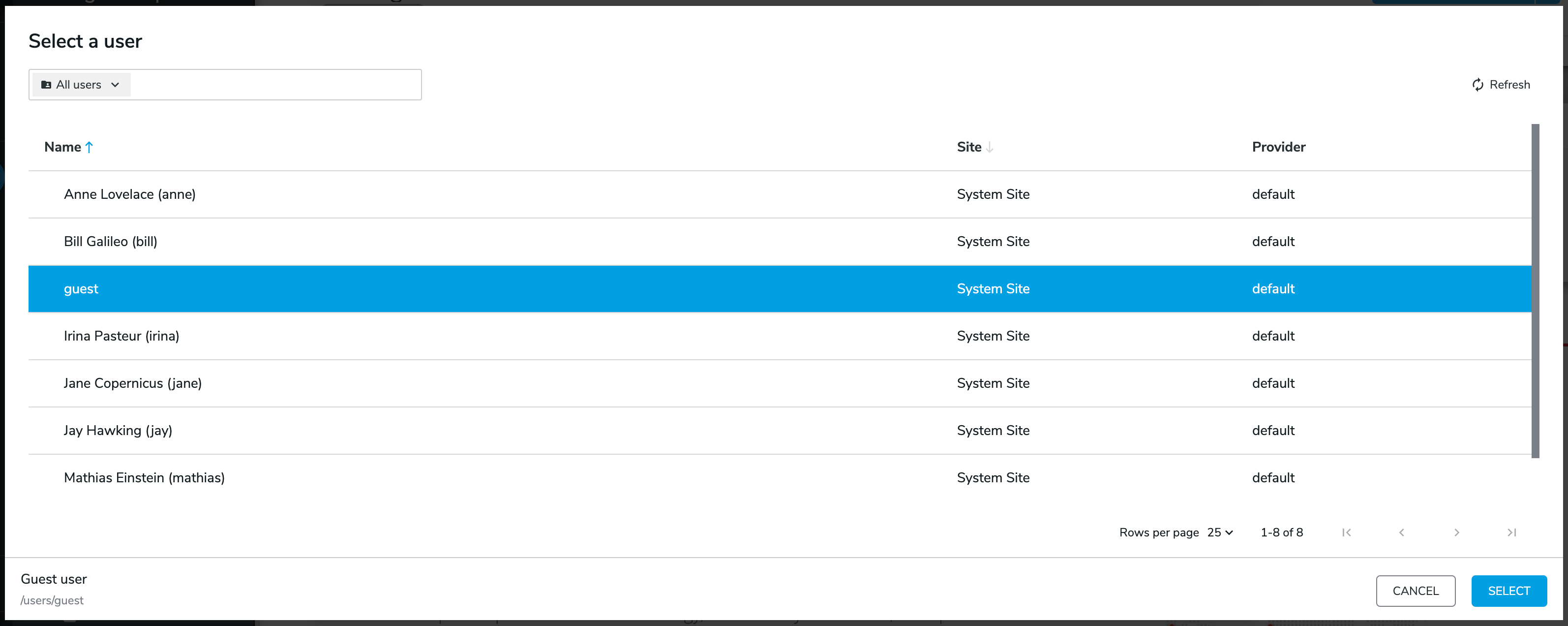This screenshot has width=1568, height=626.
Task: Select the Anne Lovelace (anne) row
Action: pos(130,194)
